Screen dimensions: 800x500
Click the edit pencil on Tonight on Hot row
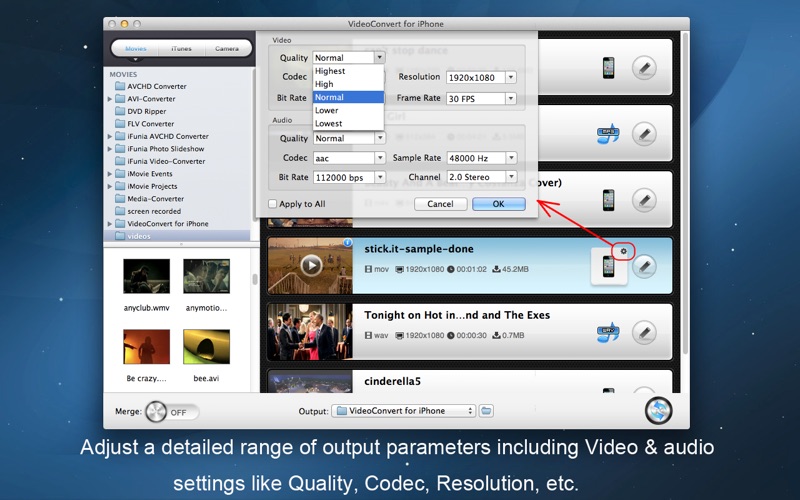click(x=644, y=332)
